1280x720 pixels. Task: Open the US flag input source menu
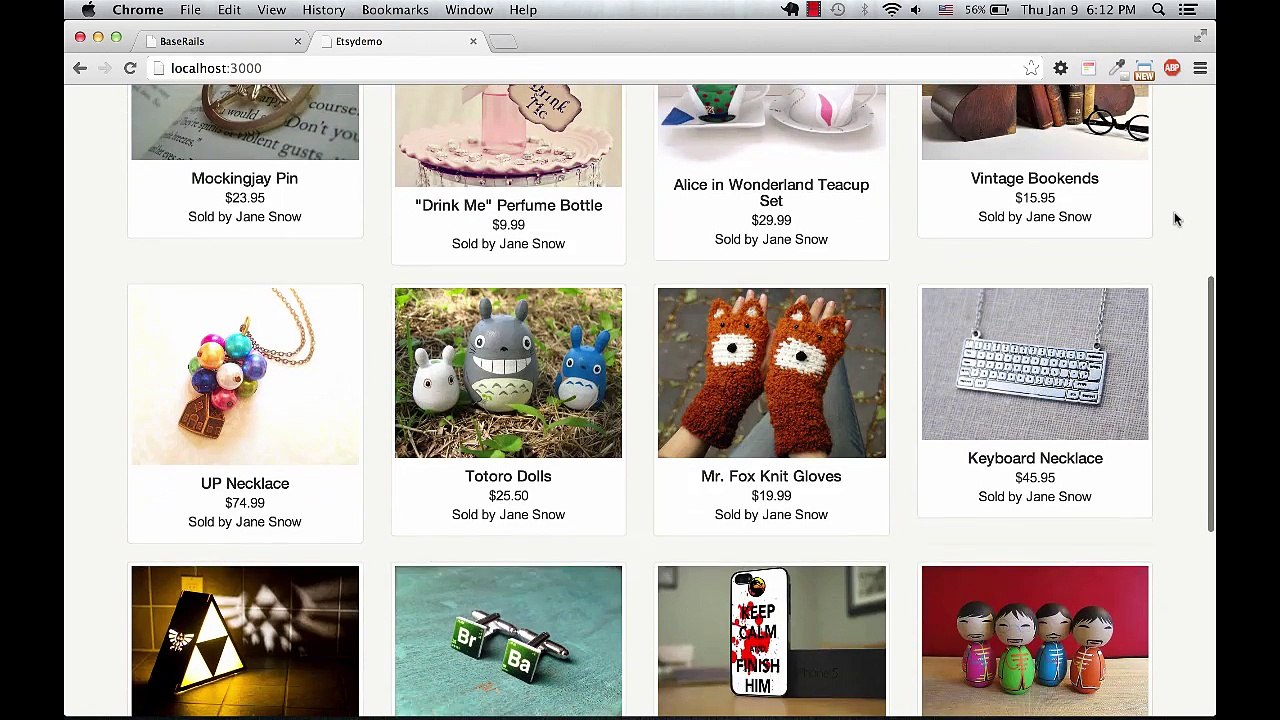click(x=946, y=10)
